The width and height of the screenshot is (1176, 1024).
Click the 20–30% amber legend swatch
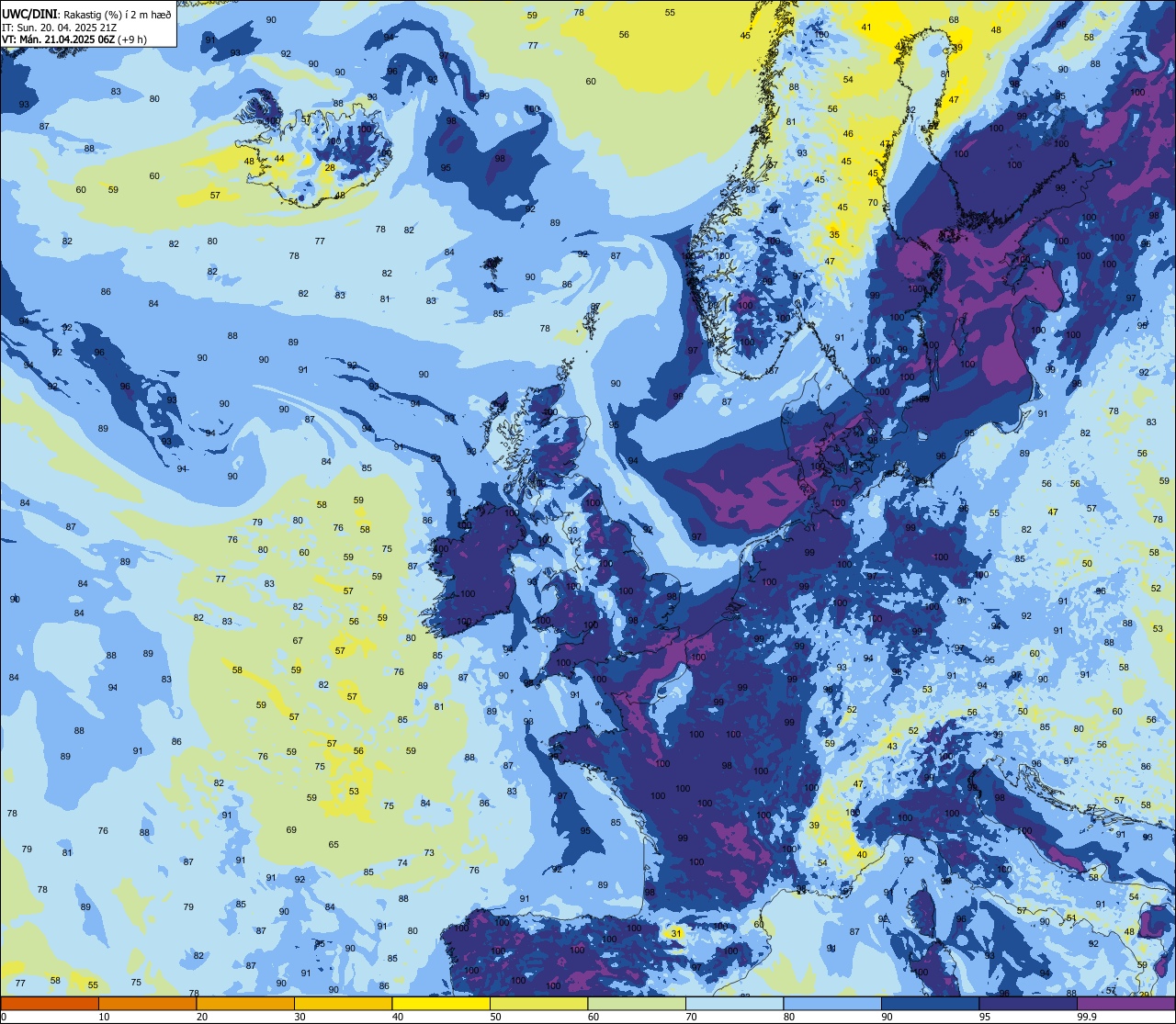(245, 1004)
